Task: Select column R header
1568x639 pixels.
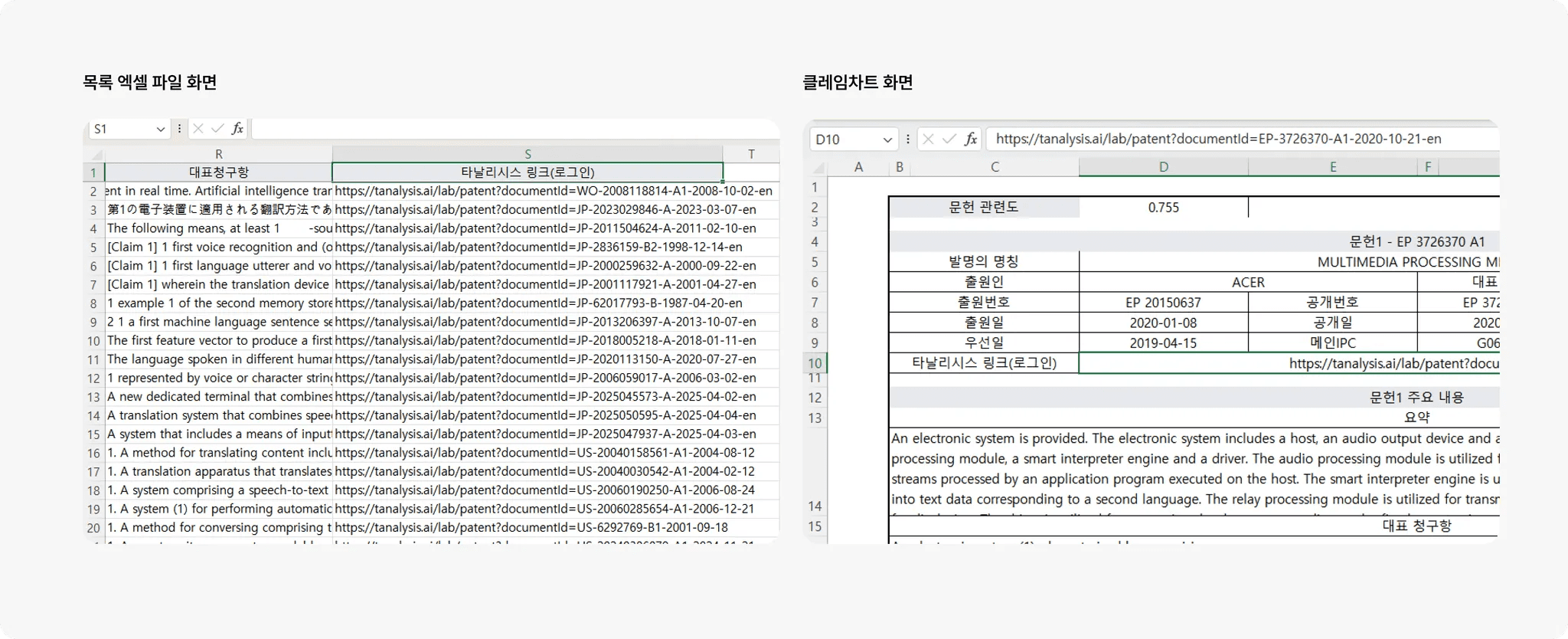Action: click(219, 154)
